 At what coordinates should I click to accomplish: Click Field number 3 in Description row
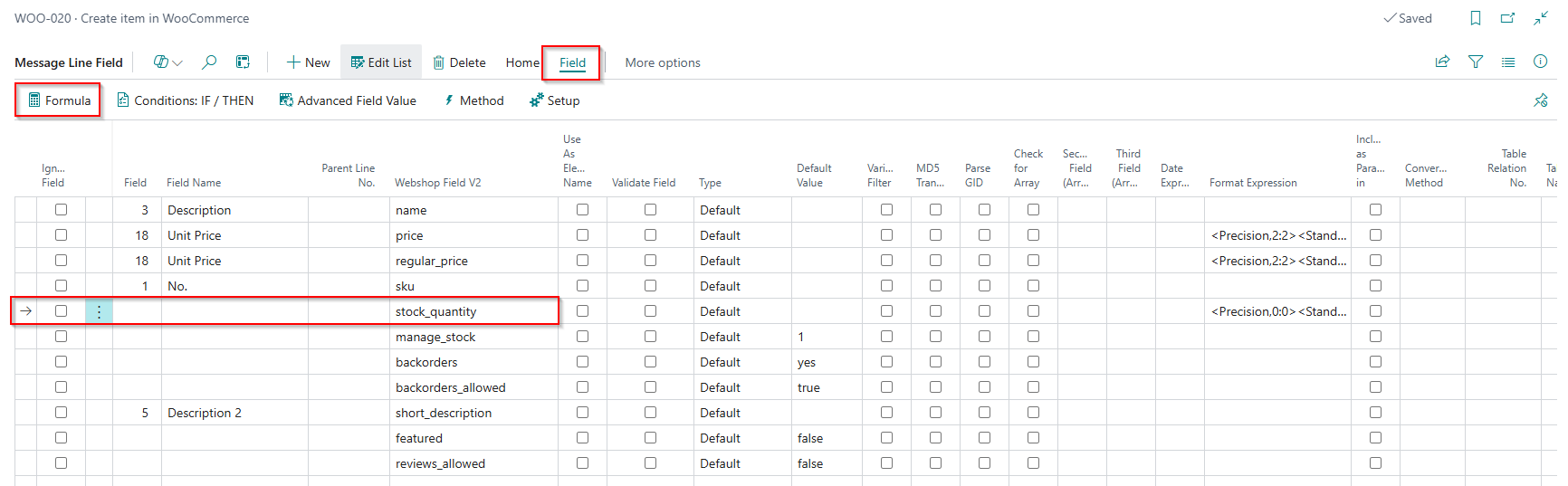[137, 210]
